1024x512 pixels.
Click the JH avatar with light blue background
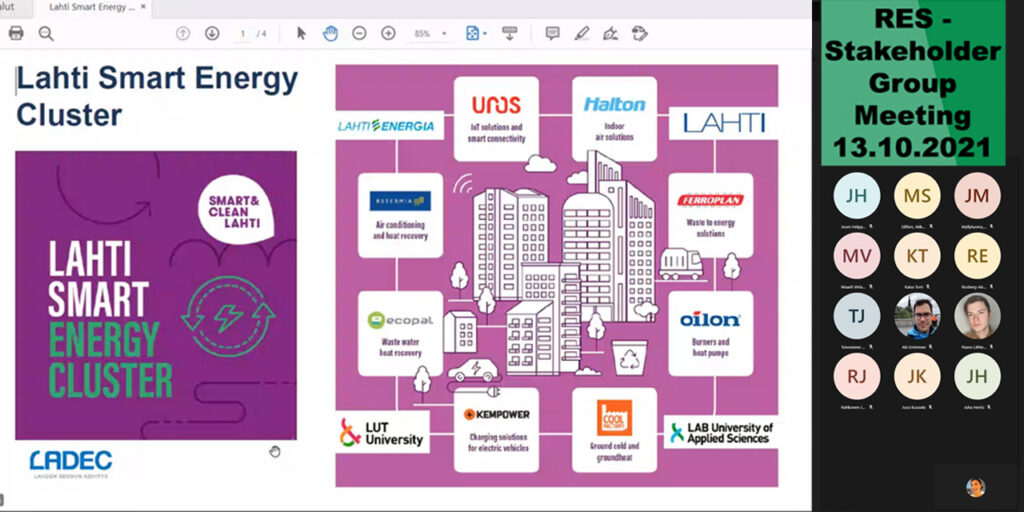(x=857, y=196)
